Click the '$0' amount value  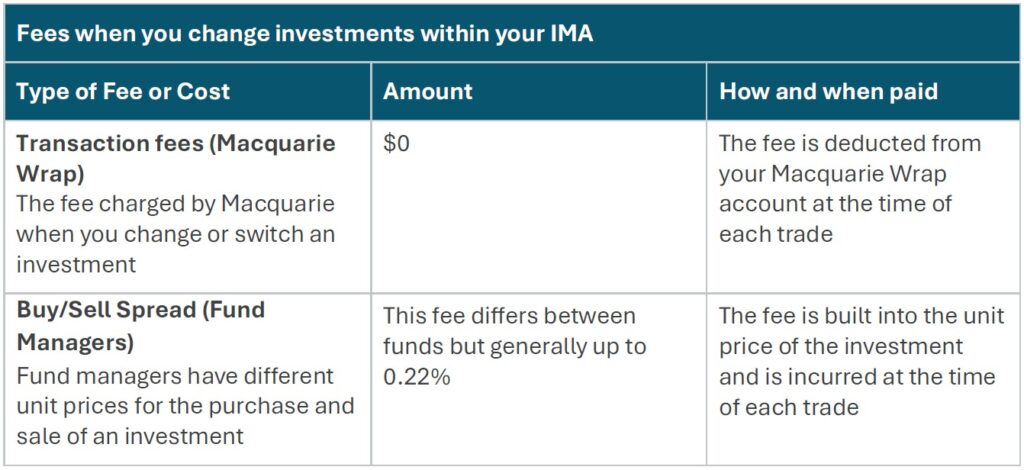click(397, 143)
